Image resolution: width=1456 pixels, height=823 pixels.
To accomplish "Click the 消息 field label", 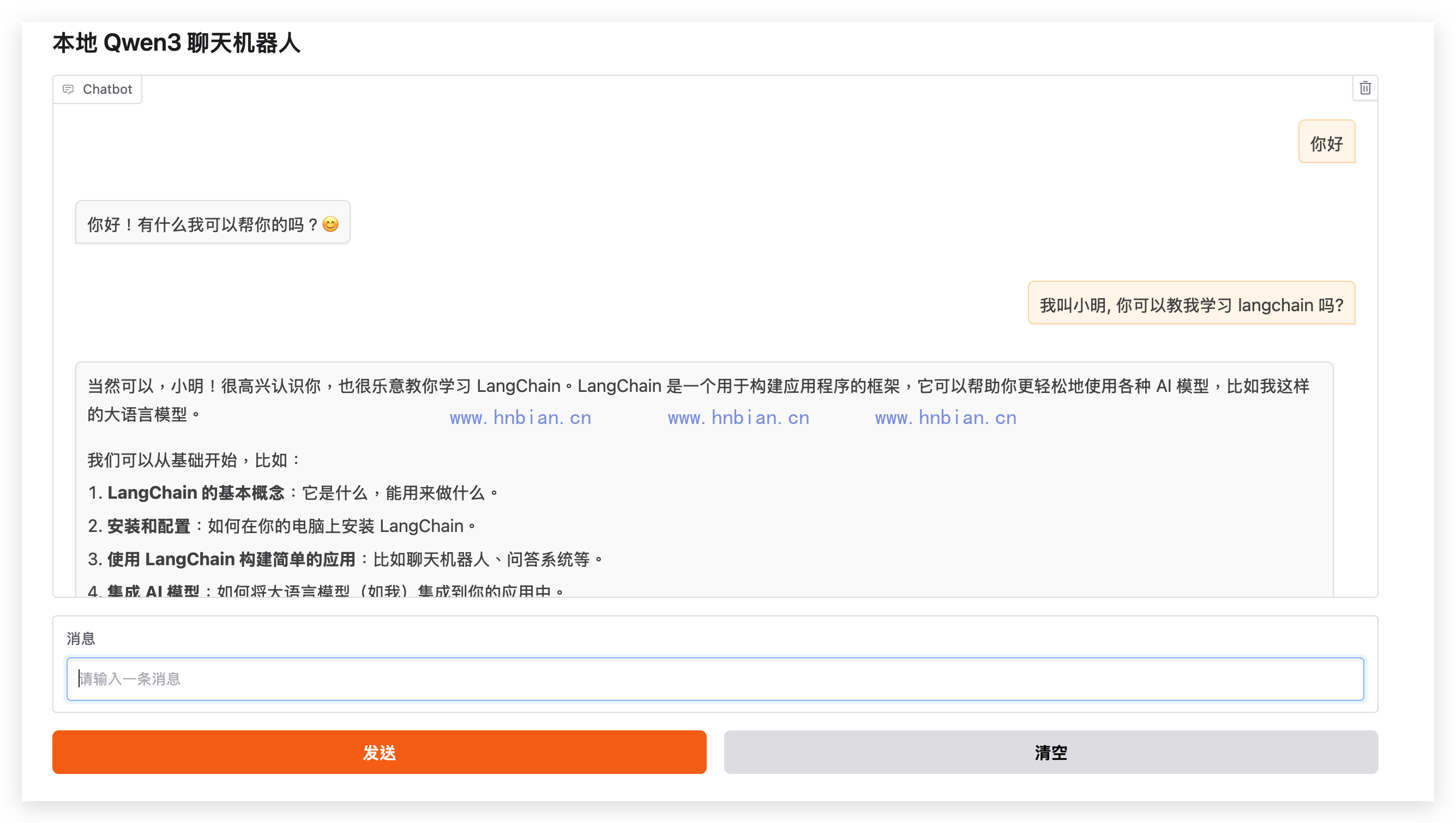I will pos(81,638).
